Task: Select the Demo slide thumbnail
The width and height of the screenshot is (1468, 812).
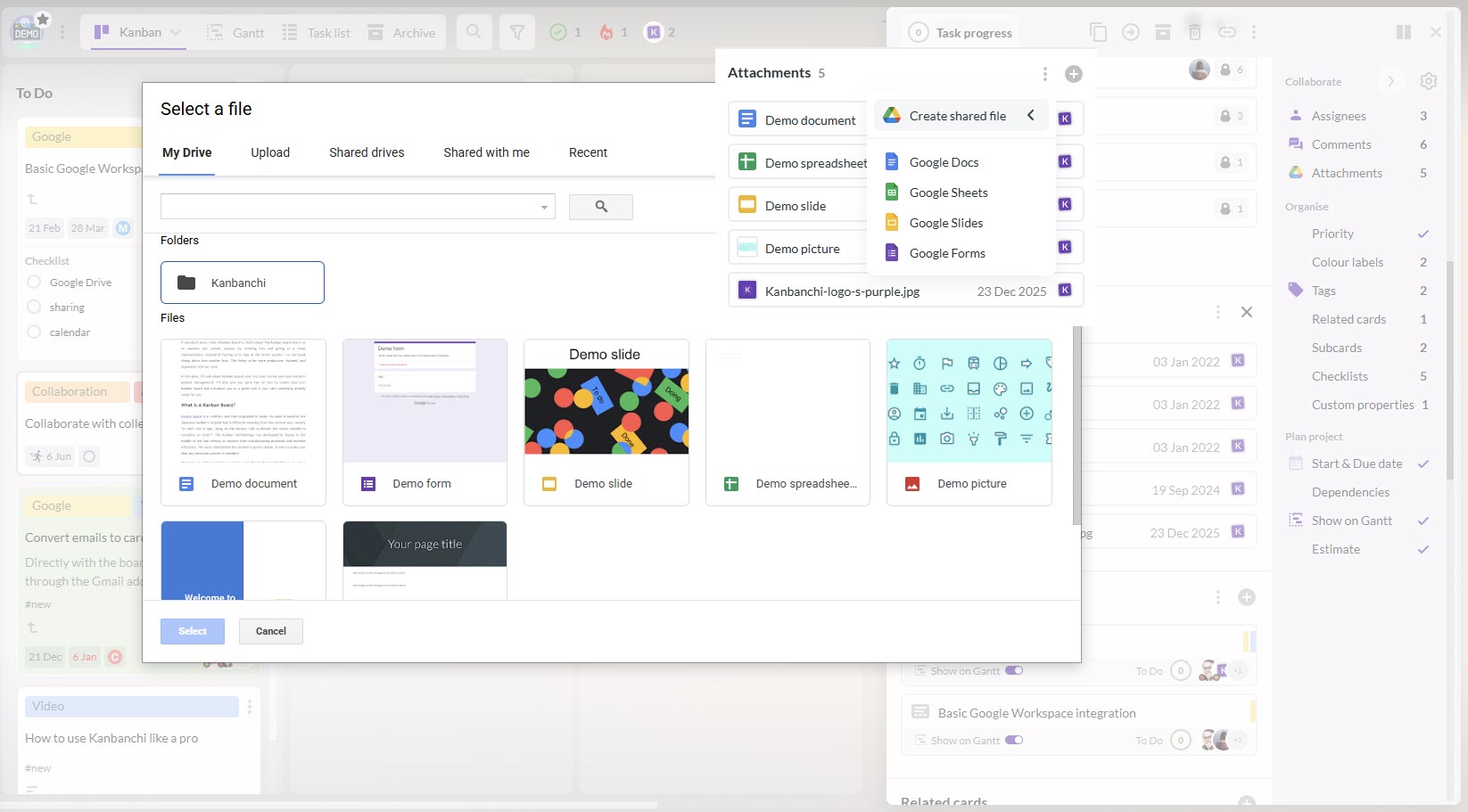Action: [606, 410]
